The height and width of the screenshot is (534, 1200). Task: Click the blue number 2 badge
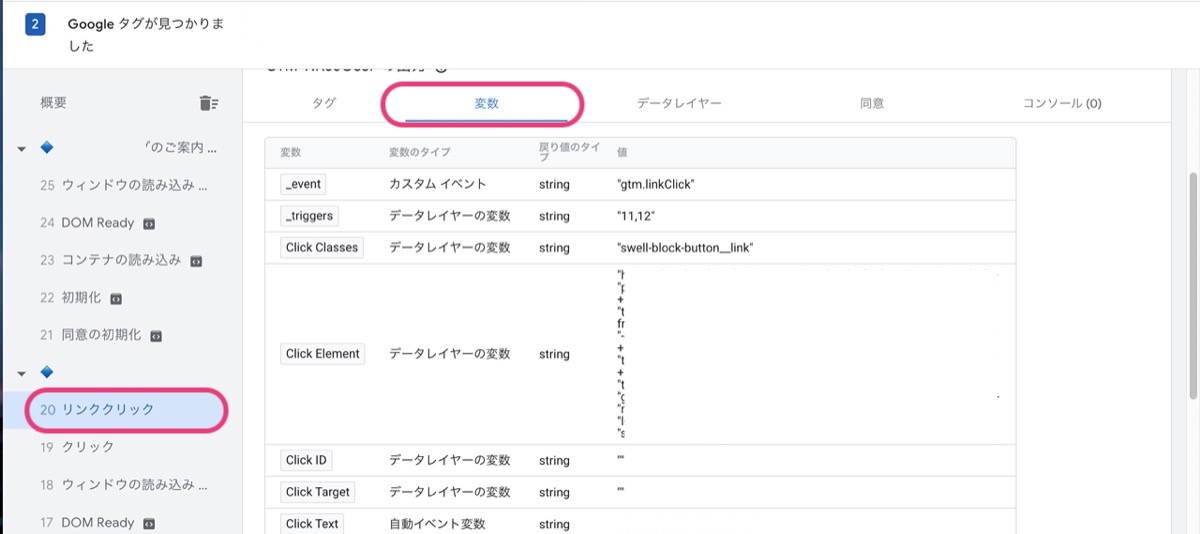point(36,24)
